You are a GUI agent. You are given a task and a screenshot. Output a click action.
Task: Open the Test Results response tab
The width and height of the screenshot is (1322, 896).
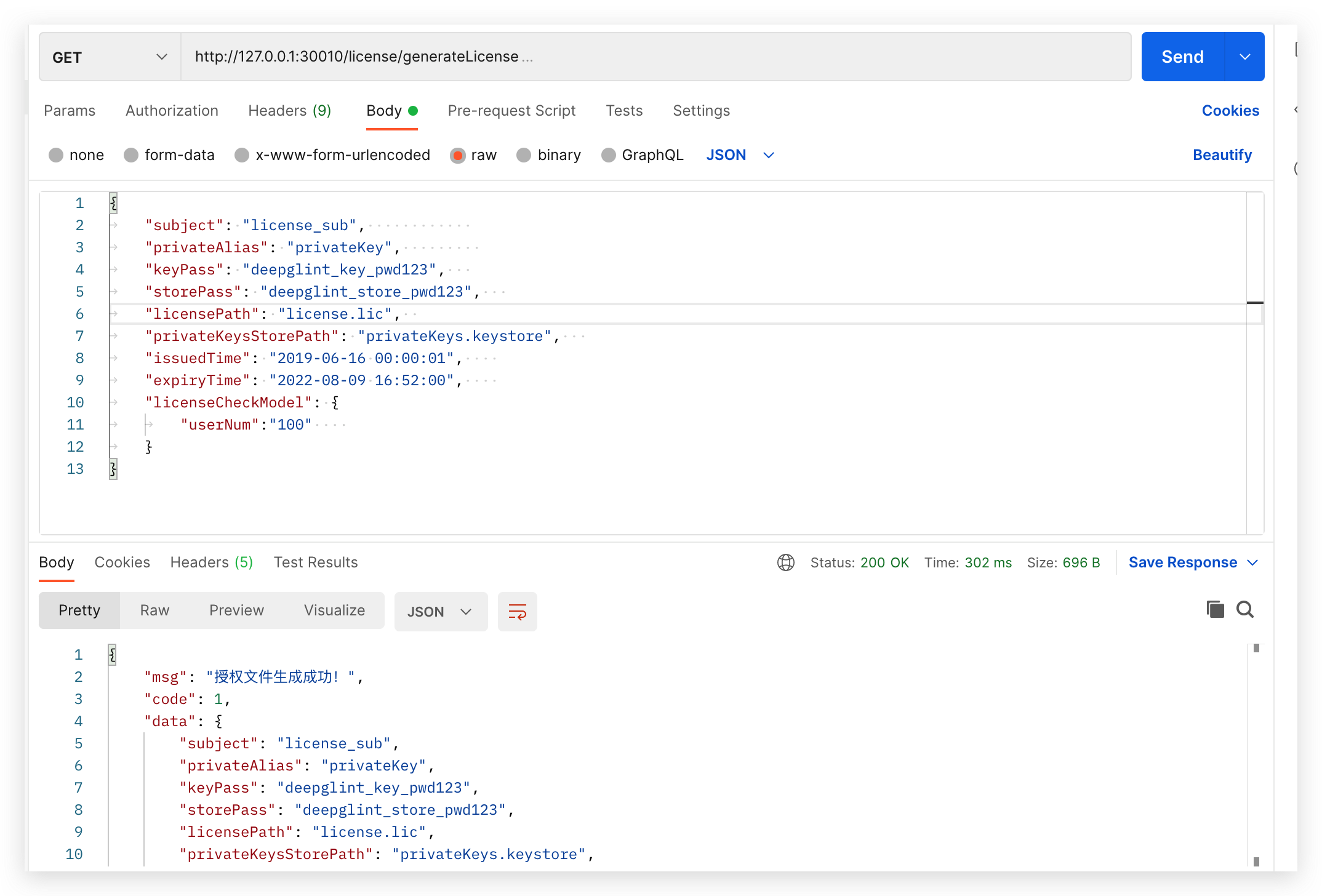coord(316,562)
